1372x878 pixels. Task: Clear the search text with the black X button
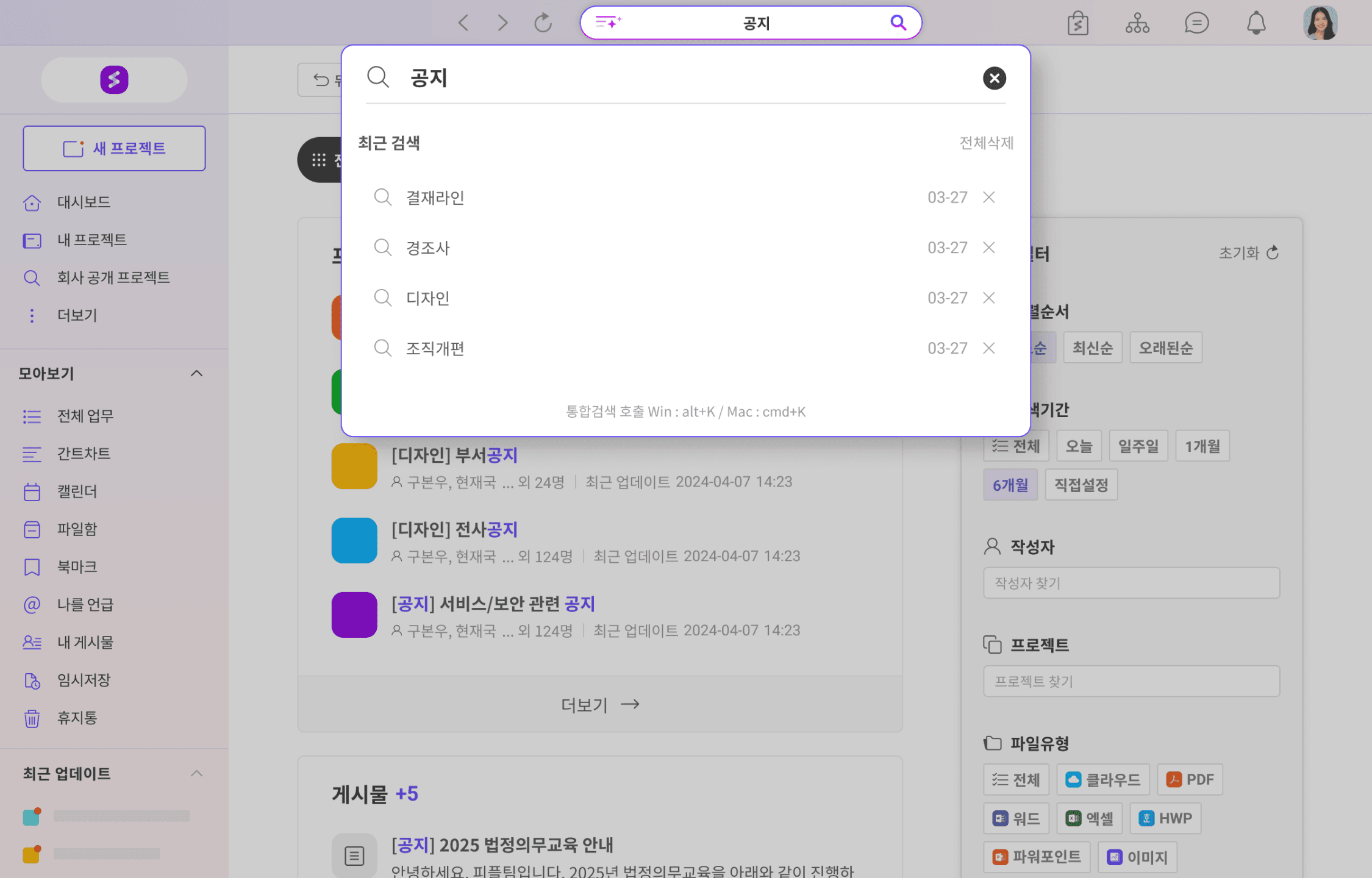click(x=994, y=78)
